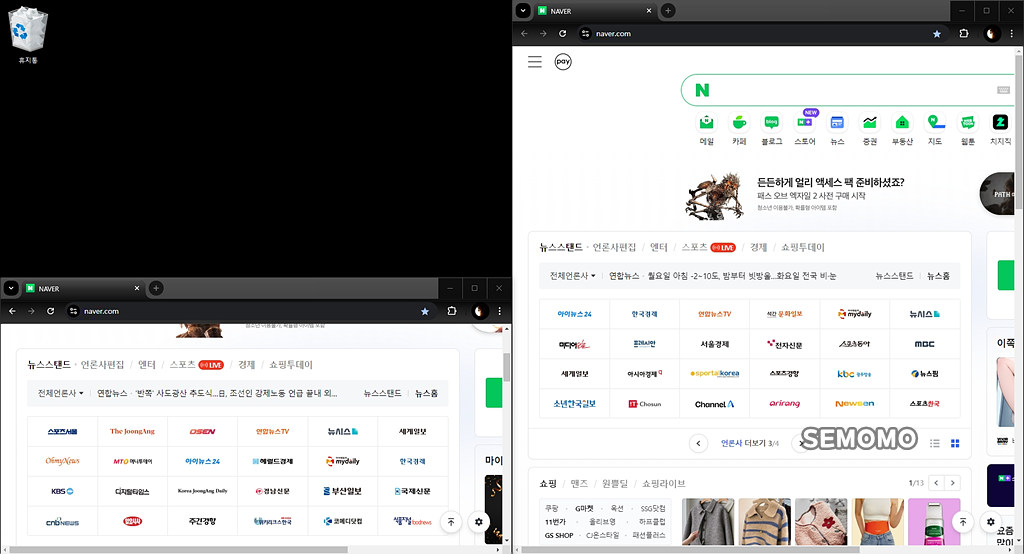Viewport: 1024px width, 554px height.
Task: Select 경제 tab in bottom-left window
Action: [x=246, y=365]
